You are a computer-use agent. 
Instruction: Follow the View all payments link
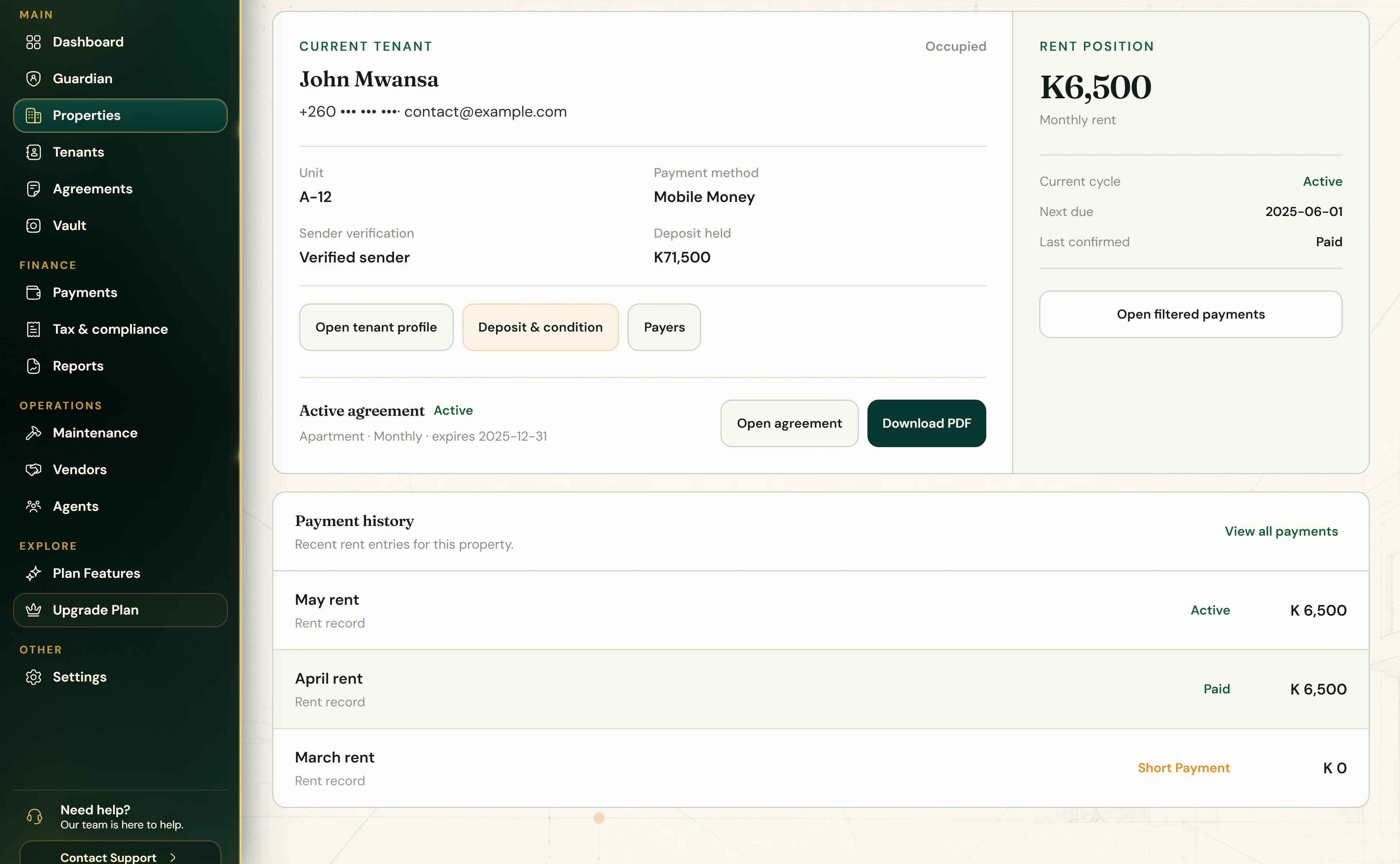[x=1281, y=531]
